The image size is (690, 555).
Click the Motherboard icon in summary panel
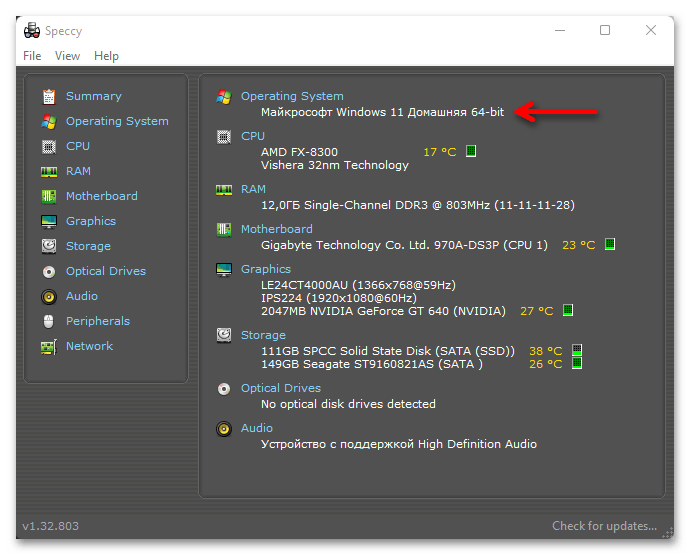click(224, 229)
